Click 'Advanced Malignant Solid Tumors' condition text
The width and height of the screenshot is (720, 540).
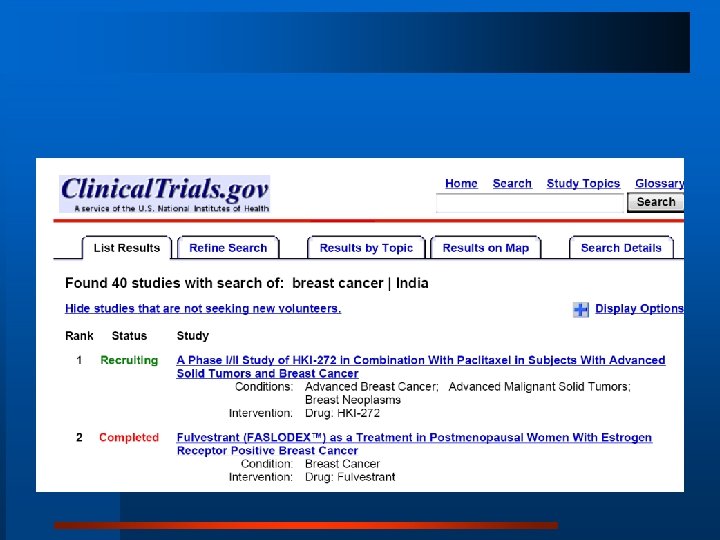540,387
